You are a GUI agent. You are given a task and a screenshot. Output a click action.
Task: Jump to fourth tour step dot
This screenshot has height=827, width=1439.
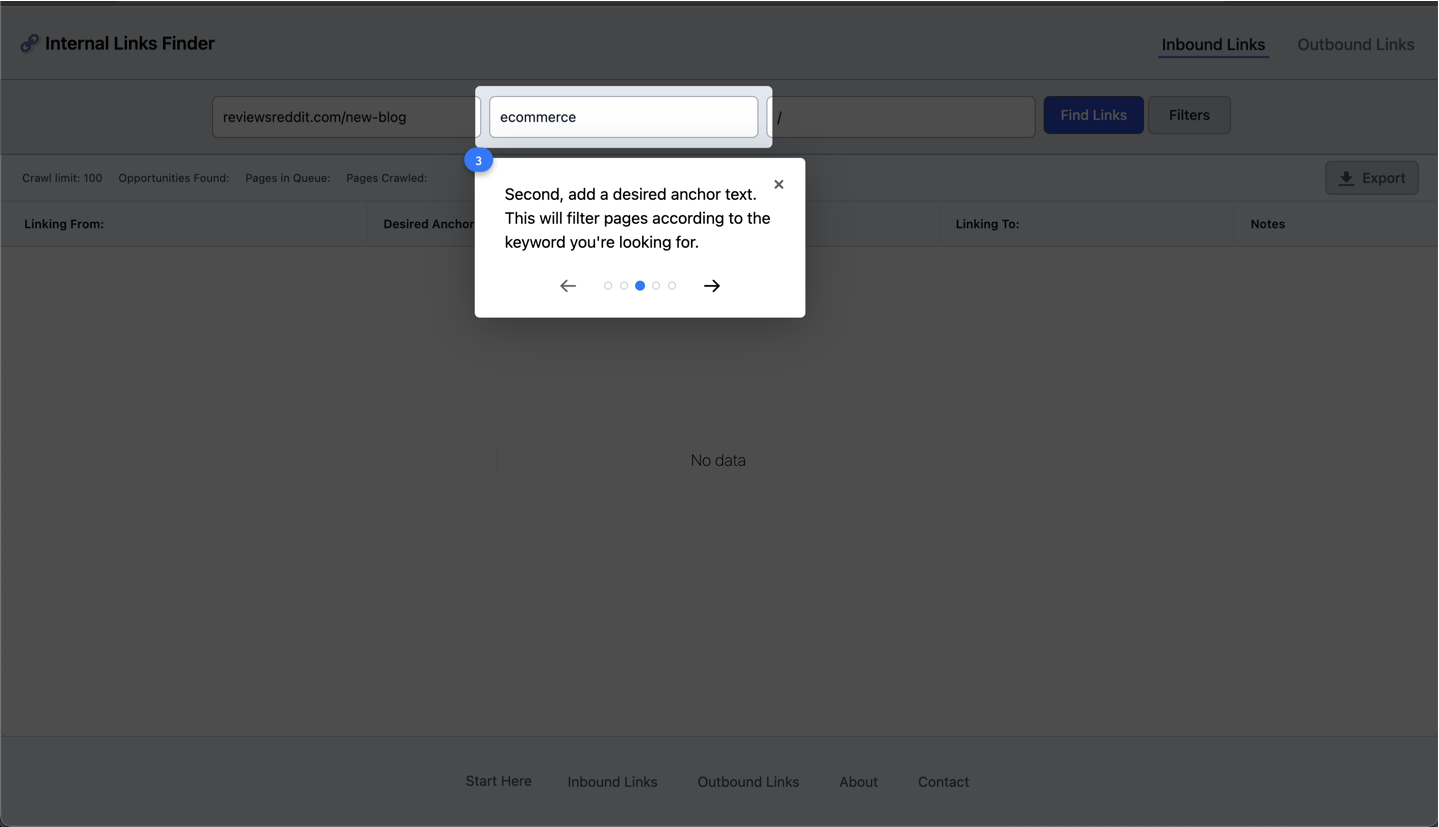click(656, 286)
